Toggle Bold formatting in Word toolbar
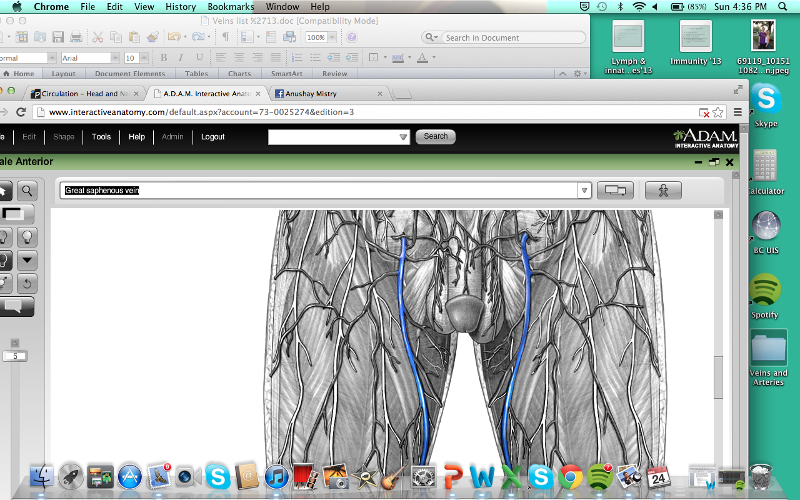This screenshot has width=800, height=500. click(163, 58)
